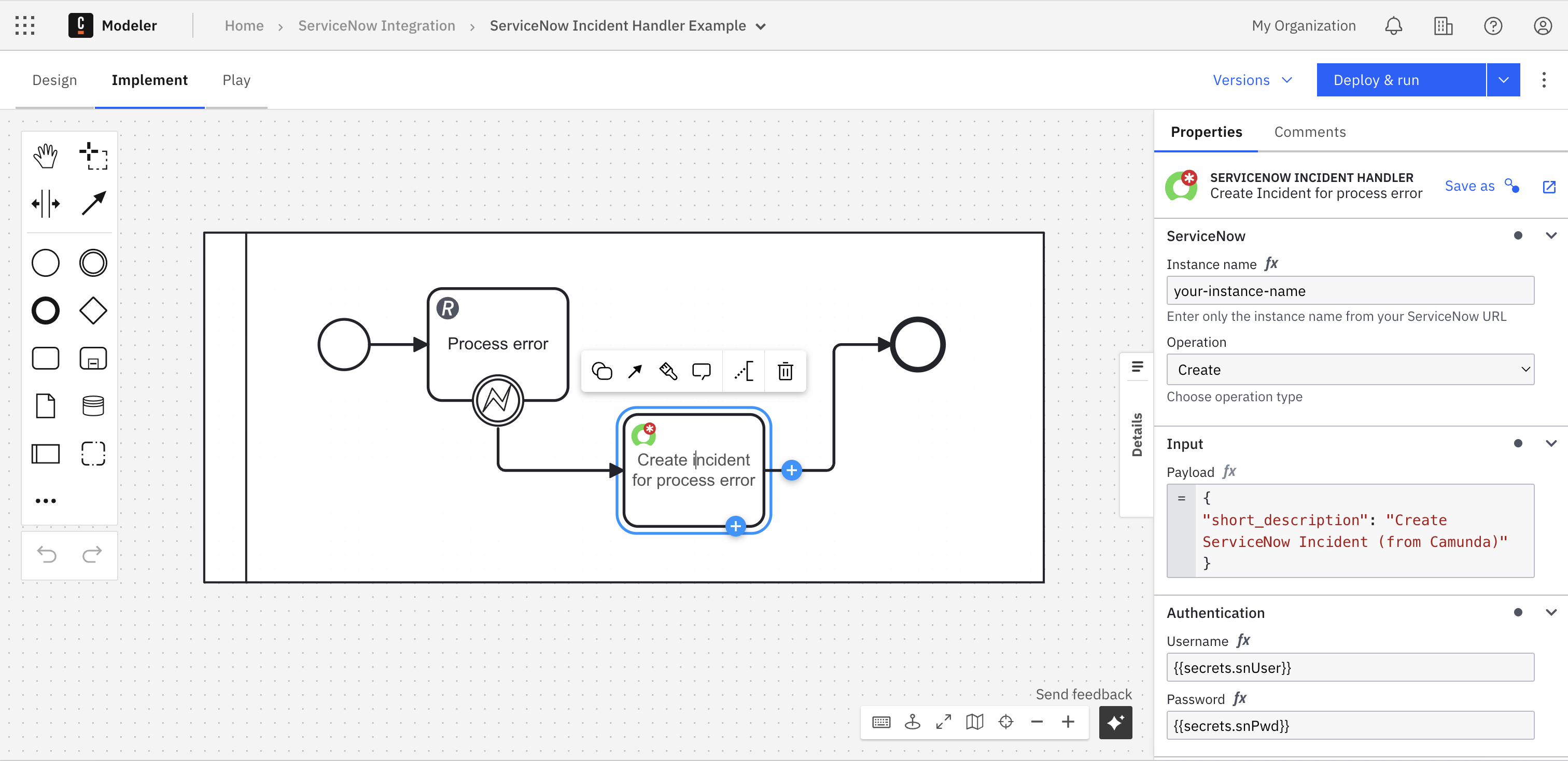Click the AI sparkle copilot button

tap(1114, 722)
